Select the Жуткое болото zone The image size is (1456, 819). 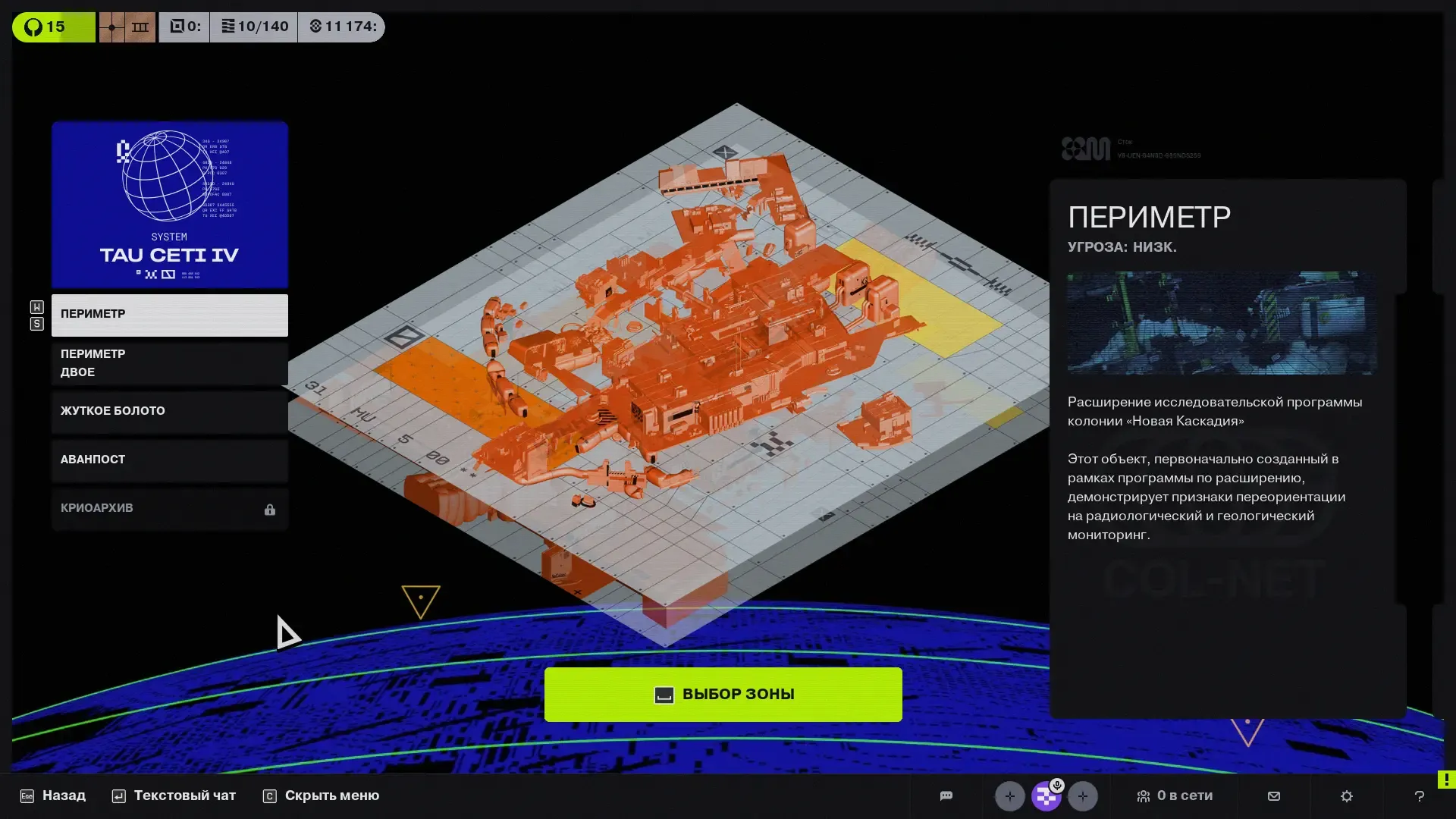(x=170, y=411)
